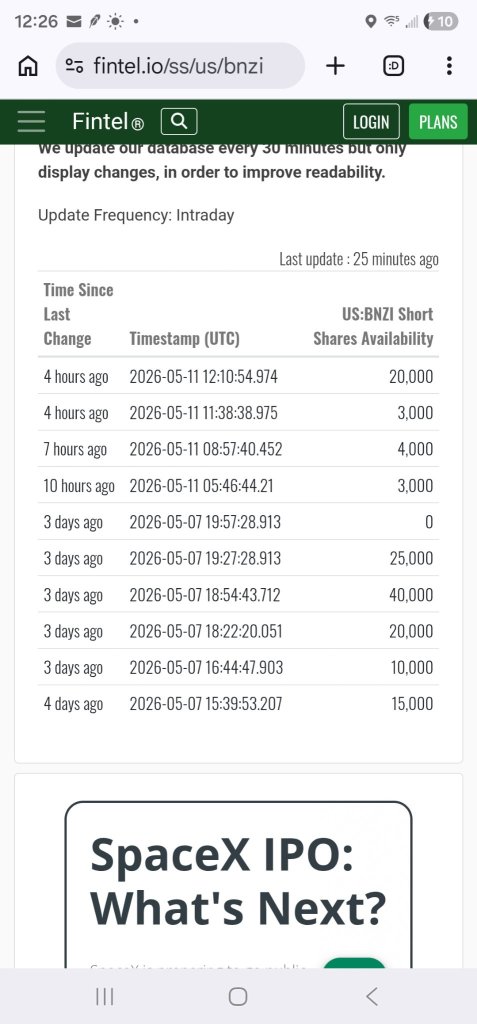
Task: Open the Fintel hamburger menu
Action: point(31,121)
